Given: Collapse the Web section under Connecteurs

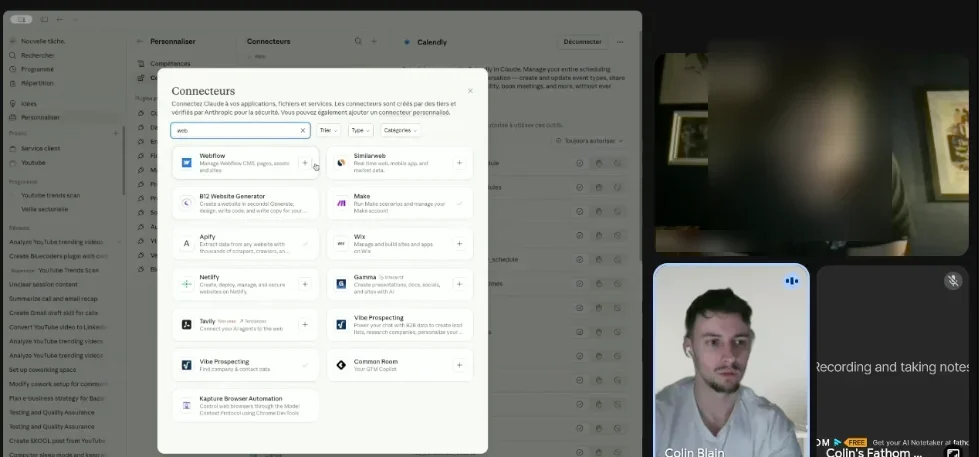Looking at the screenshot, I should coord(257,56).
